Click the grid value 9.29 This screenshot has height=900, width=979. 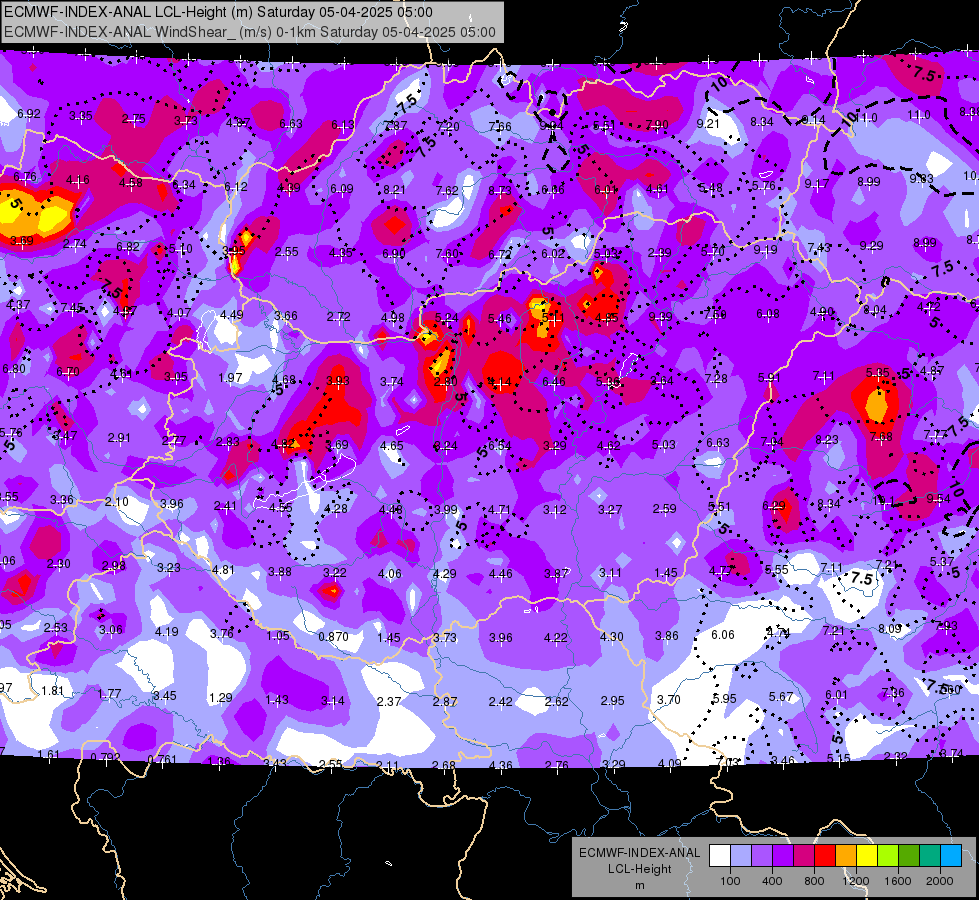[871, 245]
